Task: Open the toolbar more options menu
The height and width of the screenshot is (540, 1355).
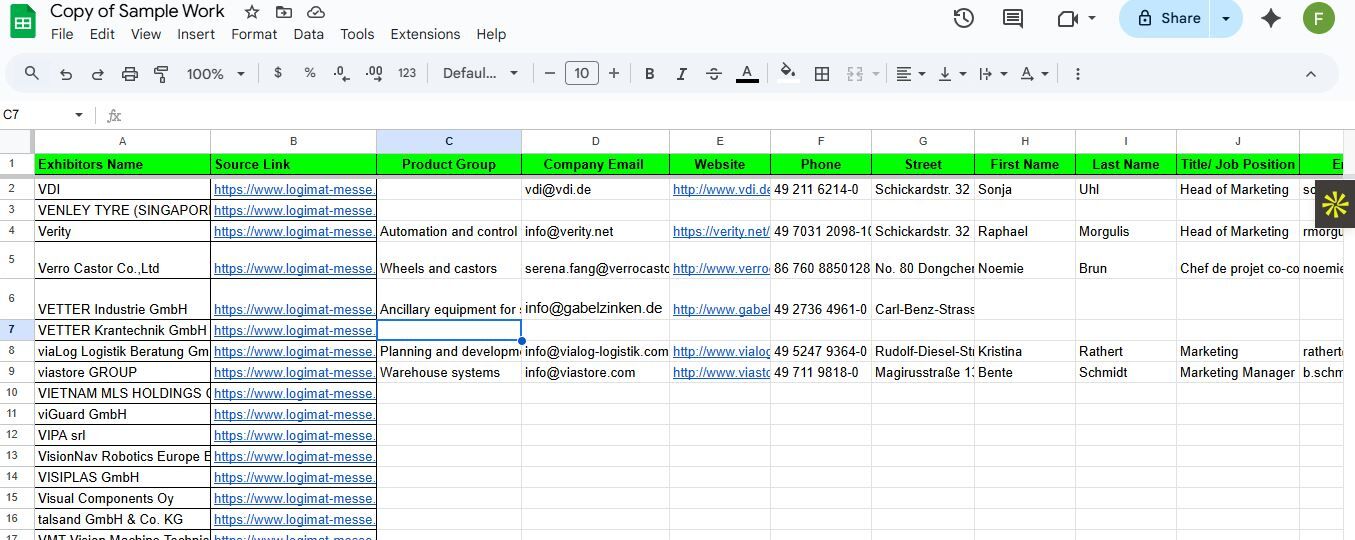Action: point(1077,73)
